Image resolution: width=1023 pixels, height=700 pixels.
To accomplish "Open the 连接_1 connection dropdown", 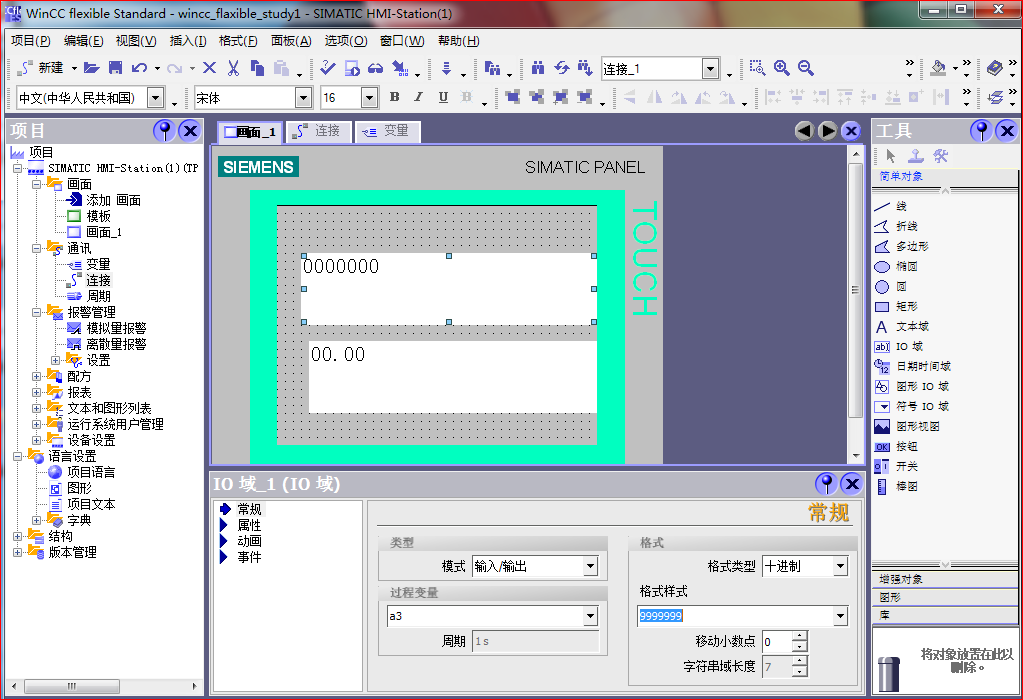I will click(710, 68).
